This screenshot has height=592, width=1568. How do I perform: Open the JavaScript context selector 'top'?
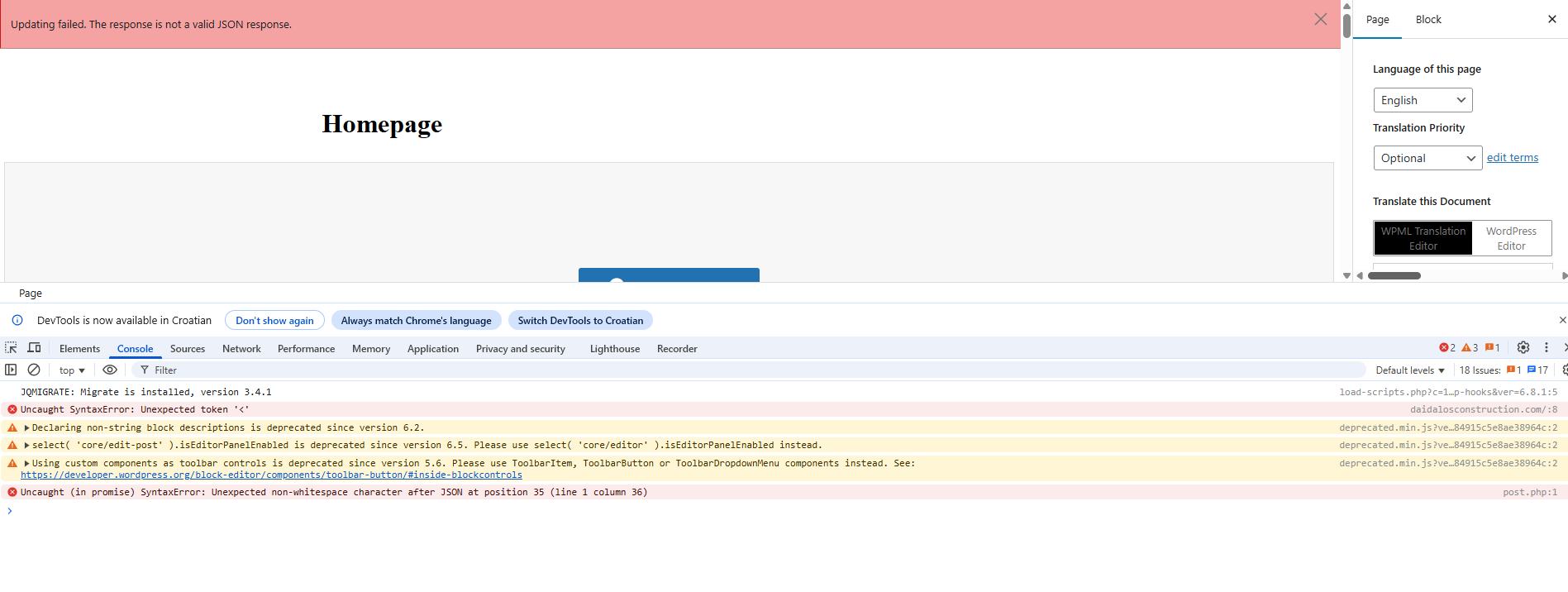(72, 370)
